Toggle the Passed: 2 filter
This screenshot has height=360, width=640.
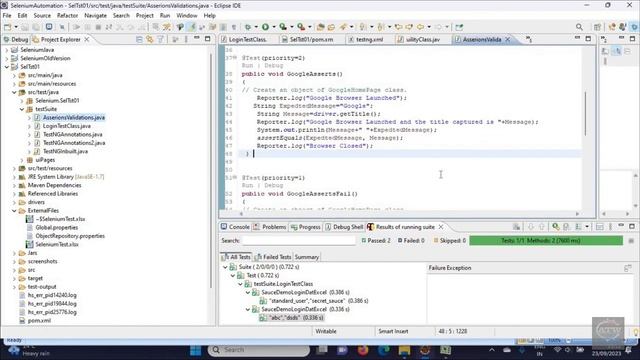coord(376,240)
